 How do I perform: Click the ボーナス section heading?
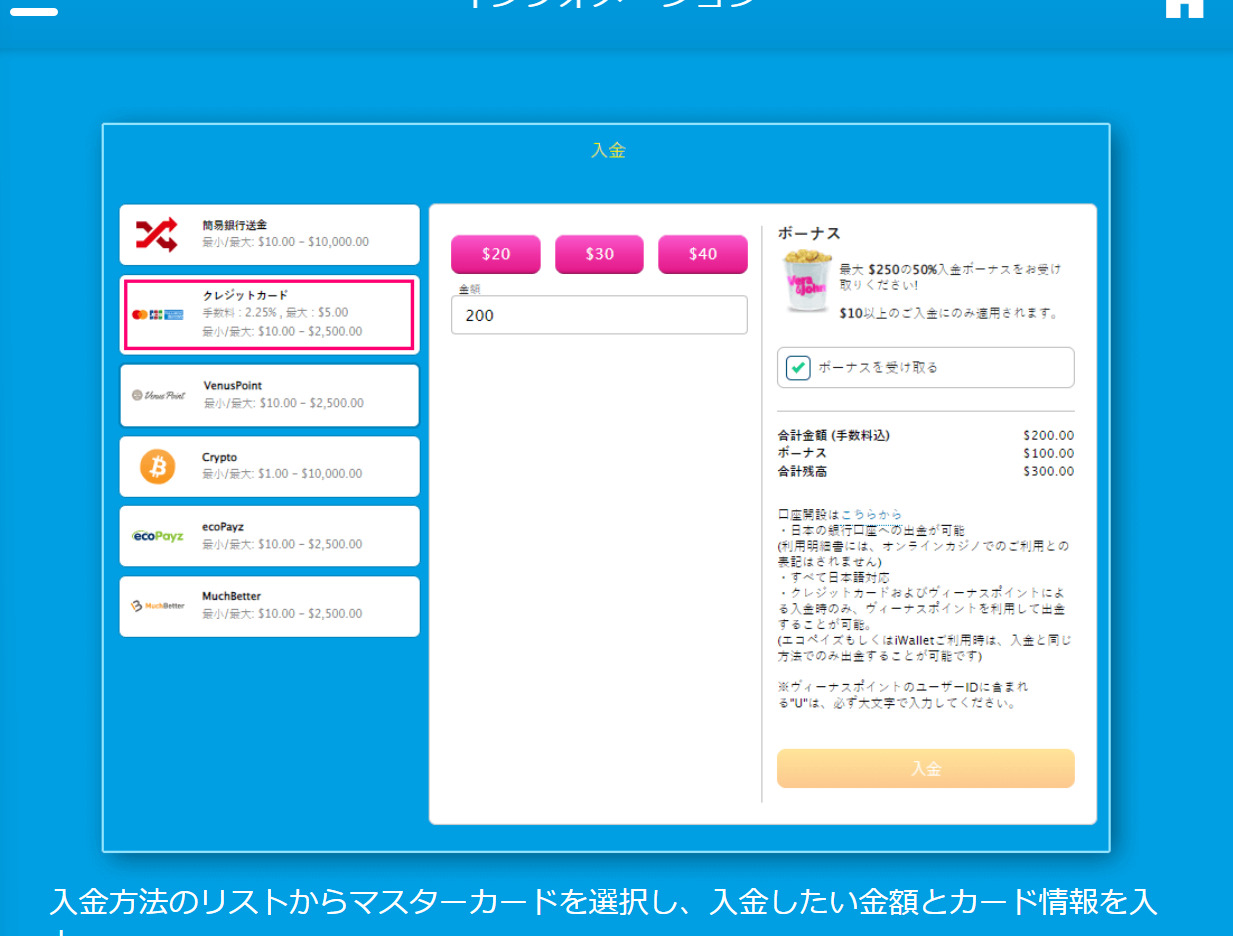[x=809, y=233]
